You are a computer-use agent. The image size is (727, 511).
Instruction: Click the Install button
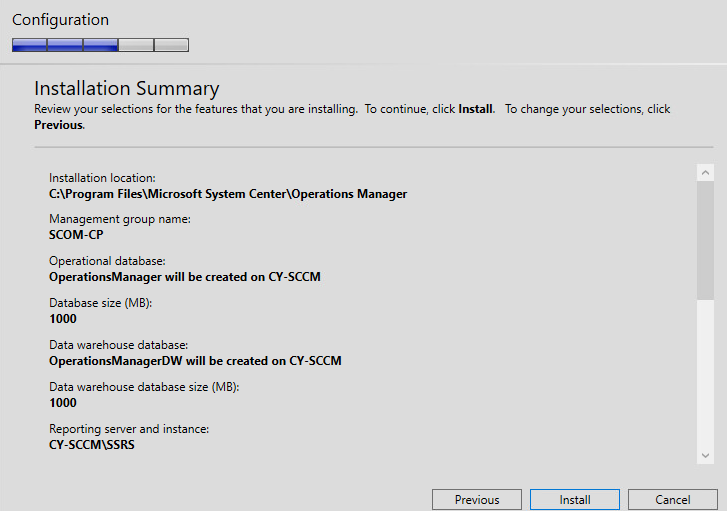click(x=574, y=499)
